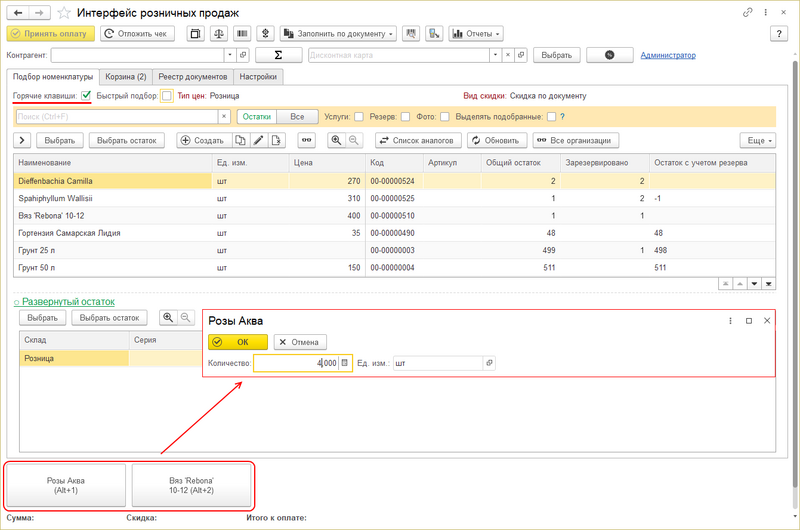This screenshot has width=800, height=530.
Task: Click the copy item icon beside Создать
Action: [240, 140]
